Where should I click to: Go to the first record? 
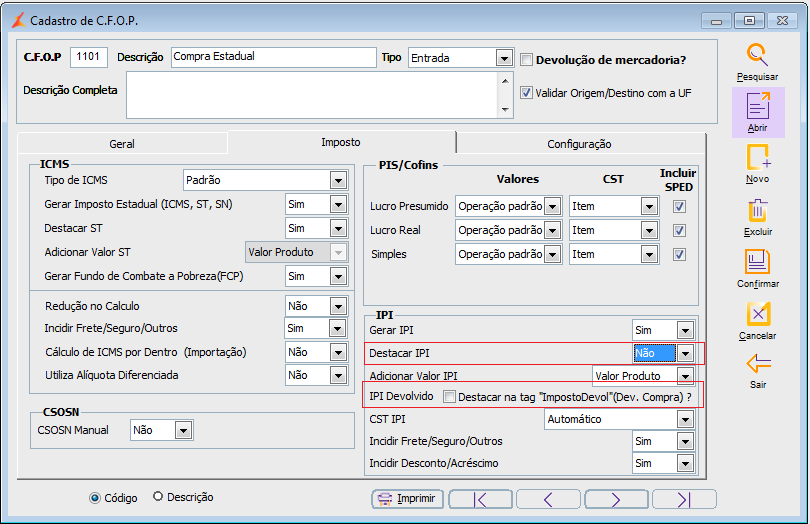[480, 499]
